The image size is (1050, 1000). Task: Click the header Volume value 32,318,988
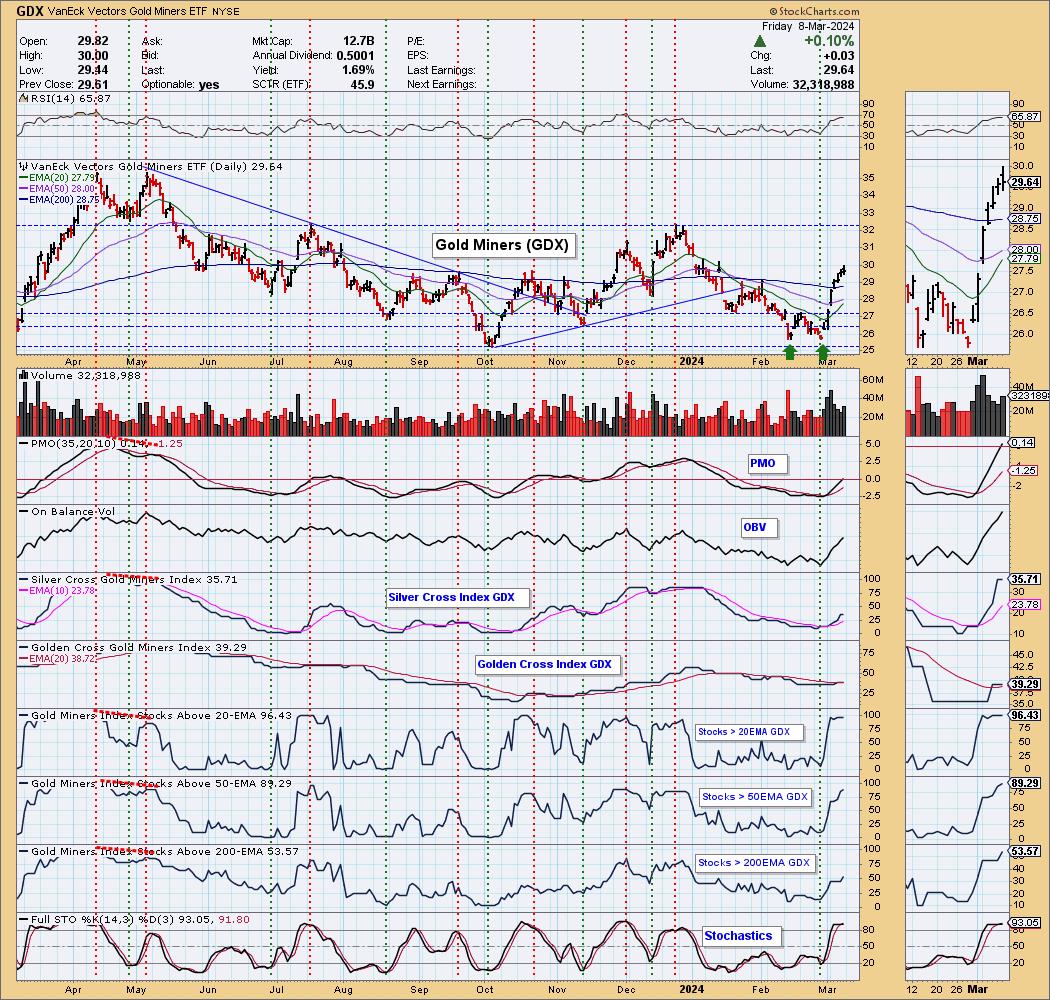pos(822,84)
